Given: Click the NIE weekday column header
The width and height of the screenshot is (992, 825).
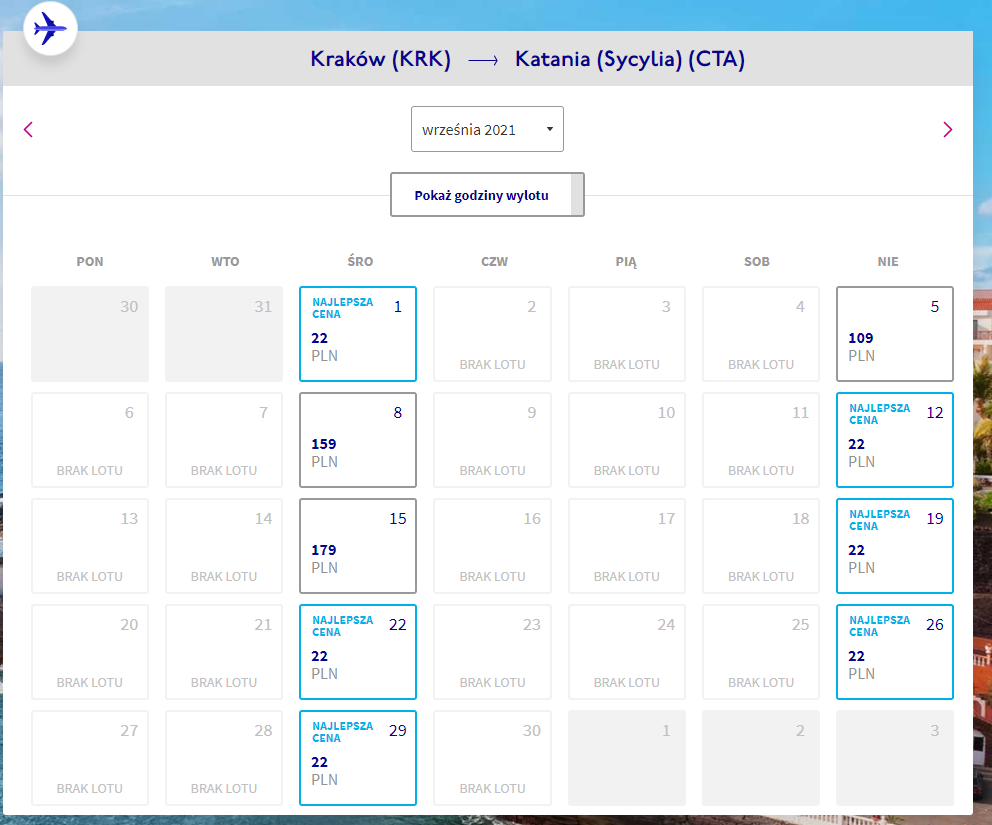Looking at the screenshot, I should click(x=888, y=261).
